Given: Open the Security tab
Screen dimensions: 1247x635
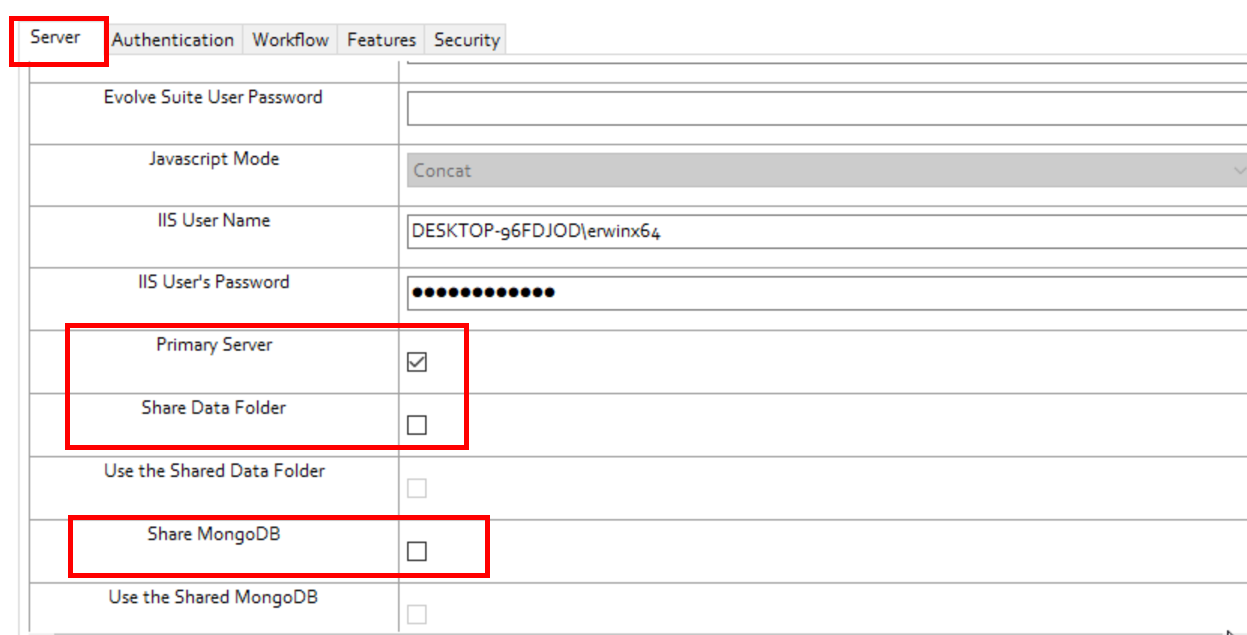Looking at the screenshot, I should pos(466,40).
